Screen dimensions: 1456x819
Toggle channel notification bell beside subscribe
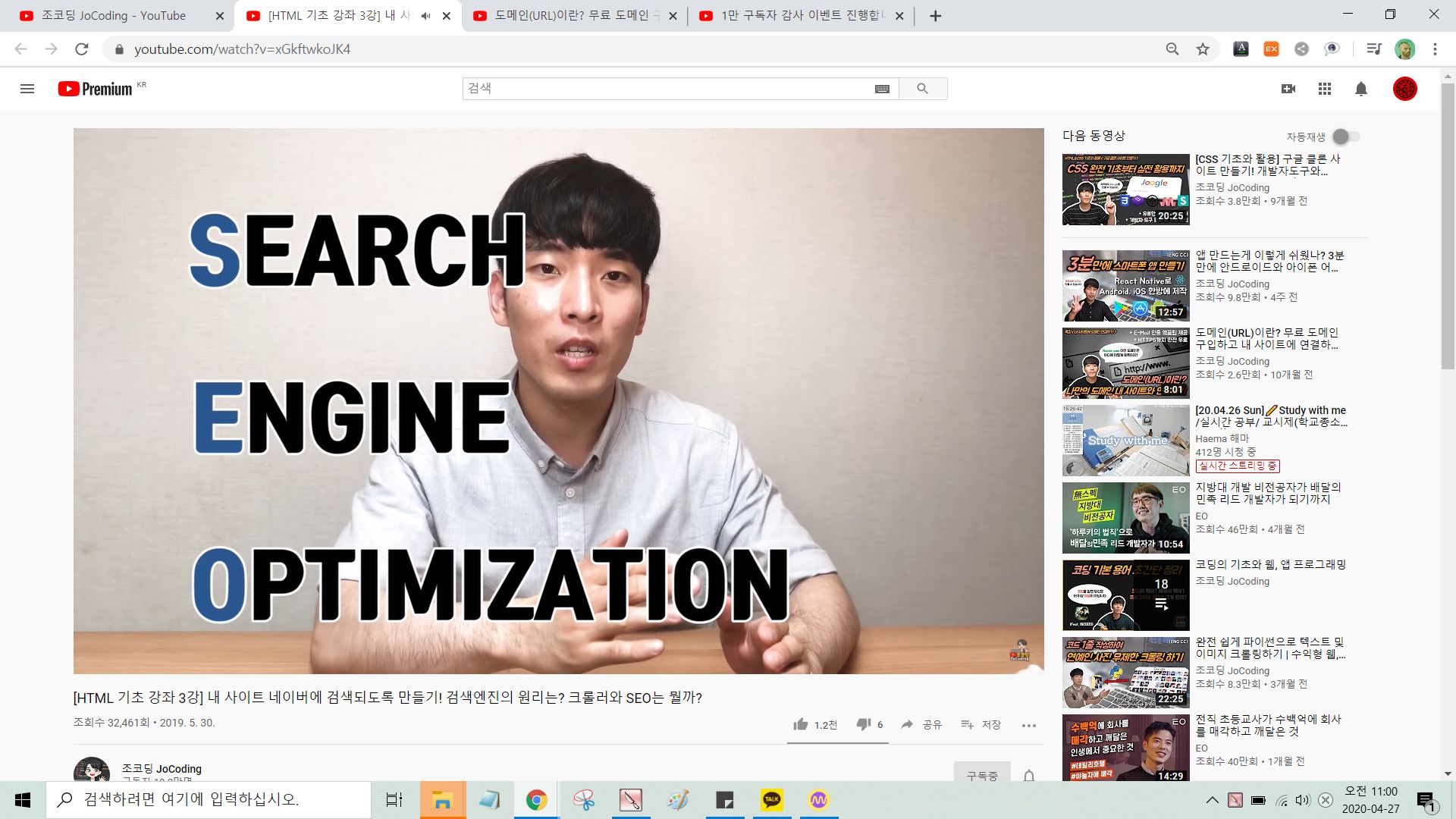1029,775
